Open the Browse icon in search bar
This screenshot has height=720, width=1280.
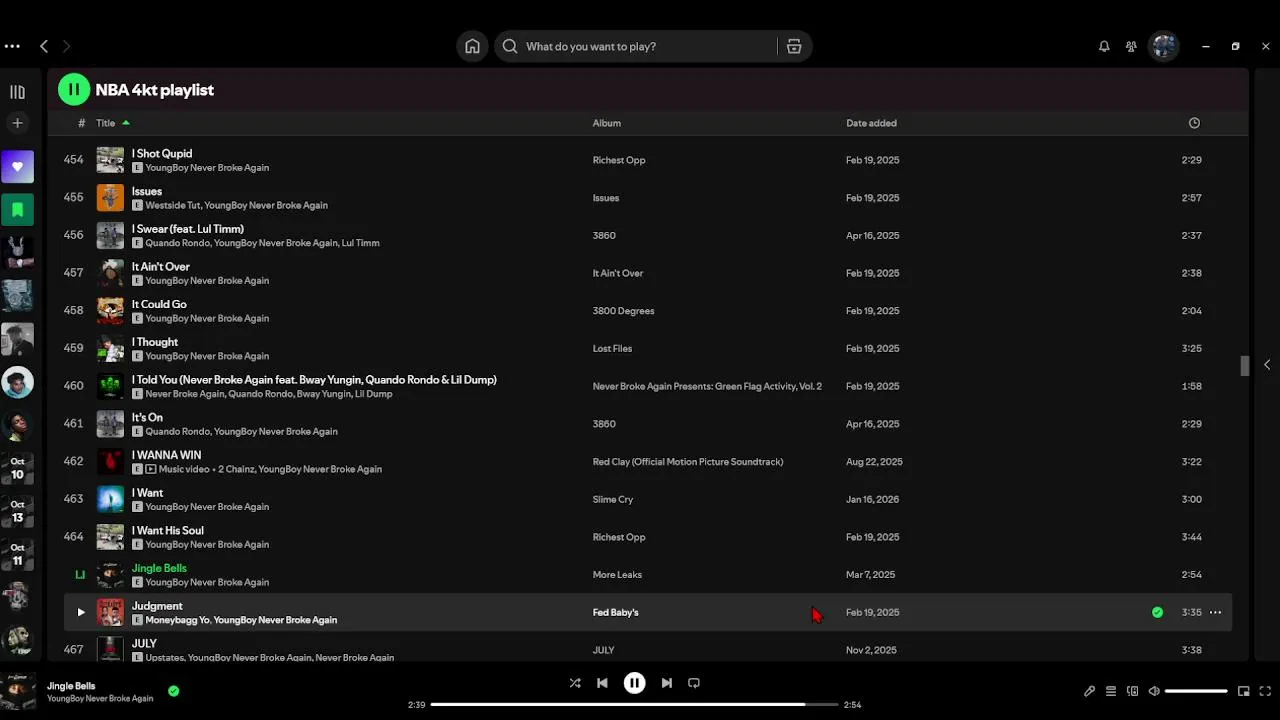click(x=794, y=46)
